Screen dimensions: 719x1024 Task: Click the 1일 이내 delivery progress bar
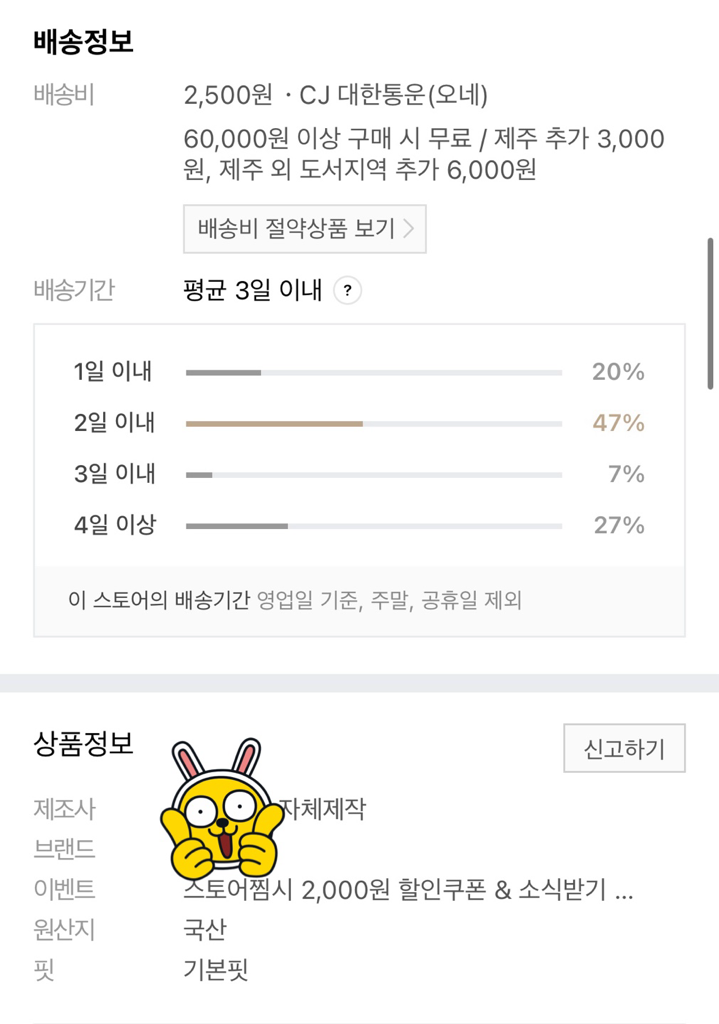(373, 373)
